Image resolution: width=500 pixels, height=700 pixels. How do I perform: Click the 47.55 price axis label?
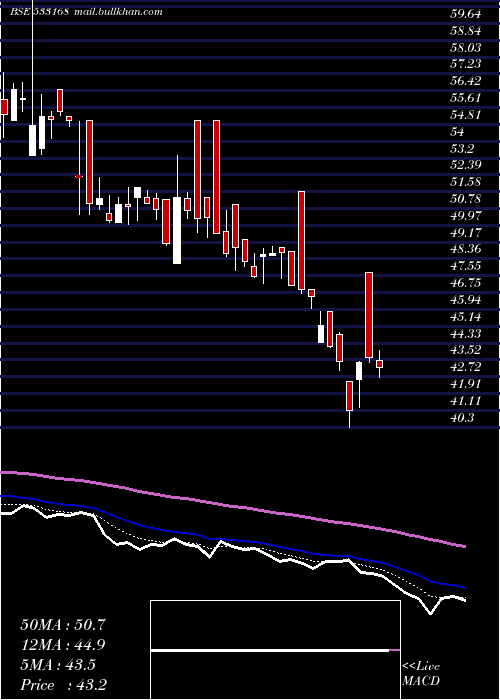pyautogui.click(x=466, y=267)
